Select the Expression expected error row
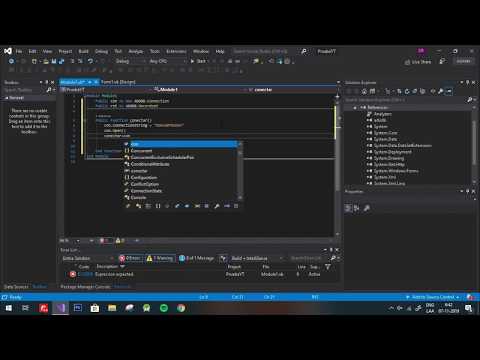Viewport: 480px width, 360px height. tap(197, 274)
